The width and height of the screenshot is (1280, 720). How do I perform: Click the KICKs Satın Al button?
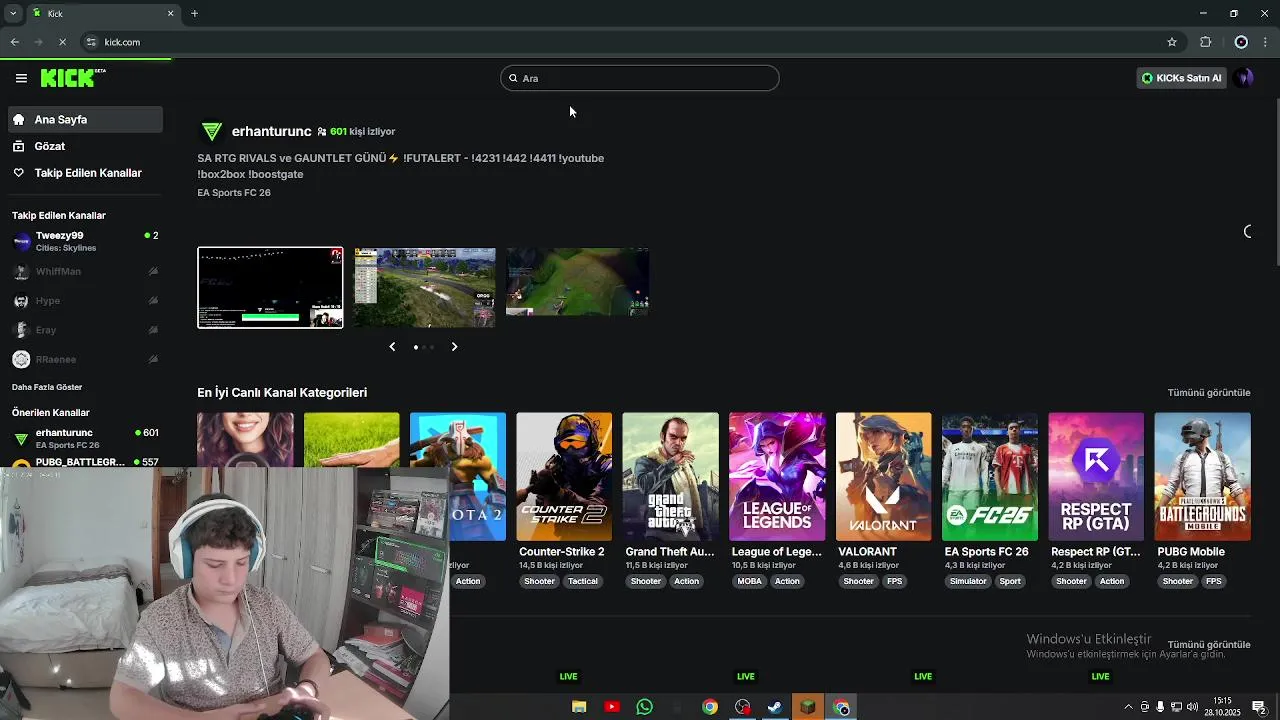pyautogui.click(x=1181, y=78)
